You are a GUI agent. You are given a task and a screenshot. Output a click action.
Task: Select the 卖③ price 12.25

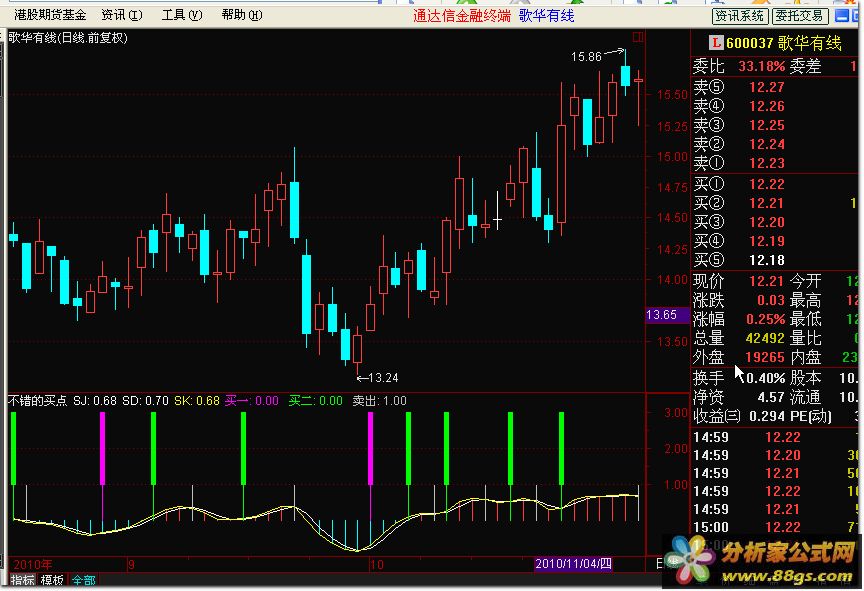click(x=766, y=125)
